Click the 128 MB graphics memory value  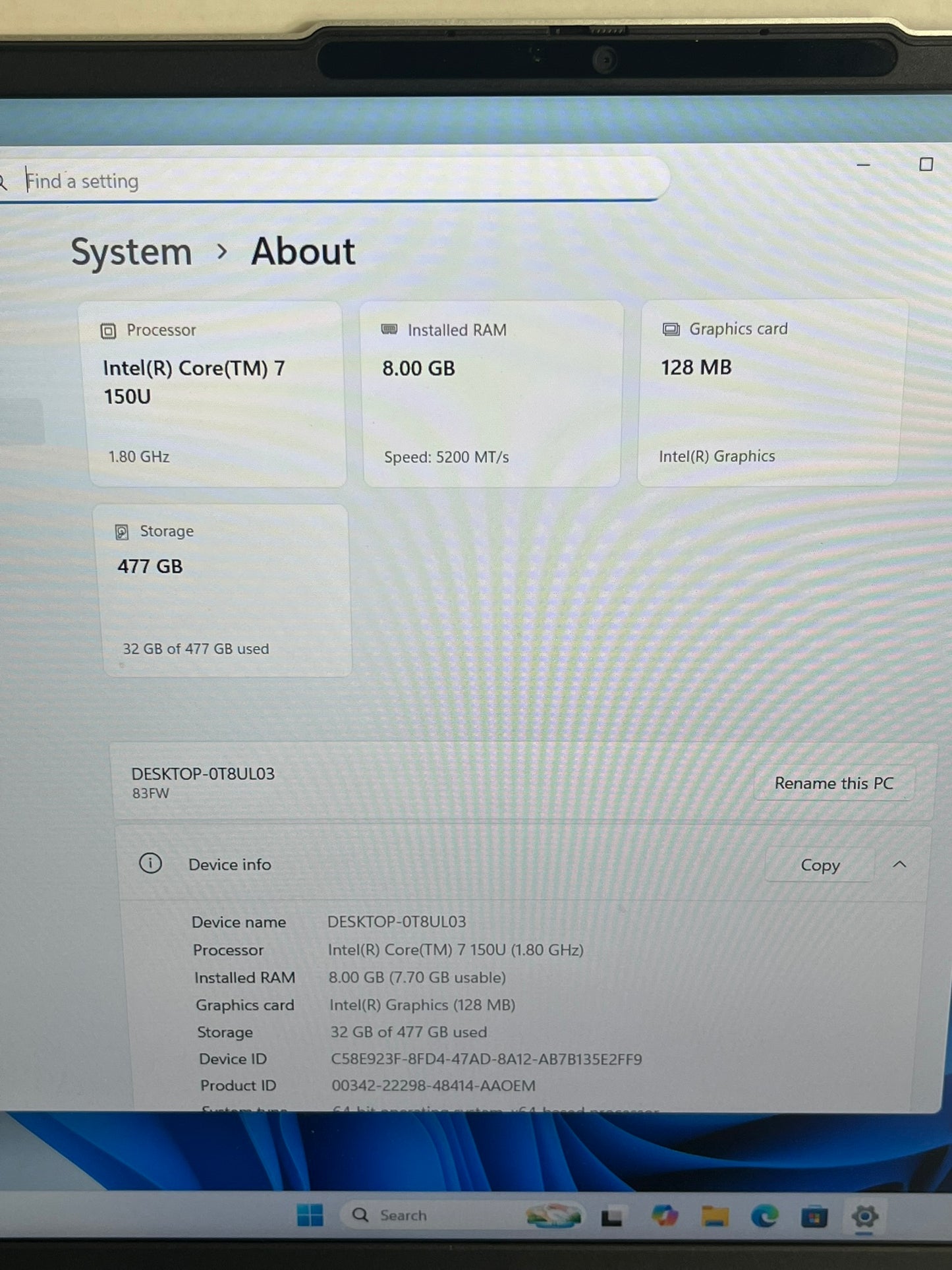(696, 368)
